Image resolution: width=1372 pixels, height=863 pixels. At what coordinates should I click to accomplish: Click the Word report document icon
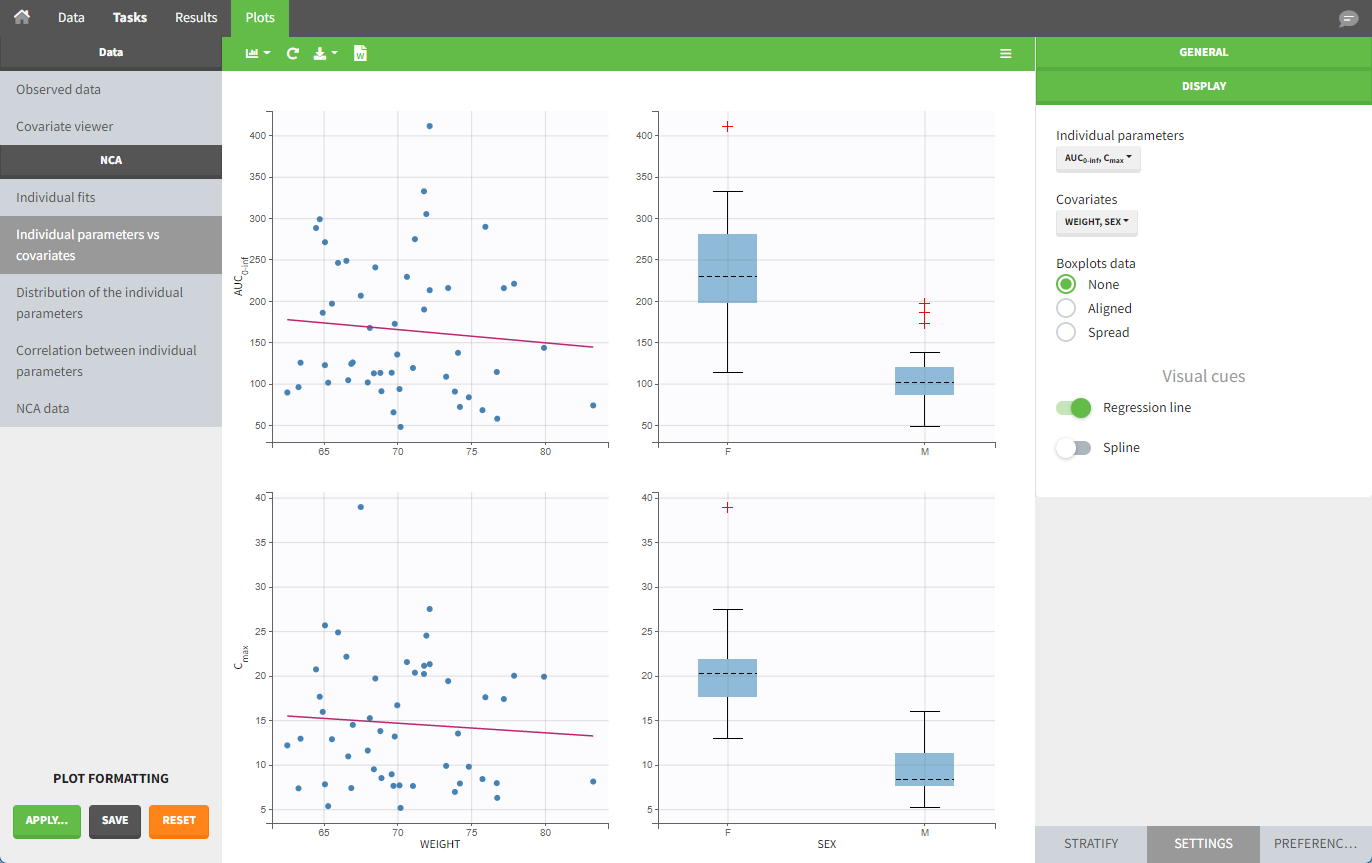[360, 54]
